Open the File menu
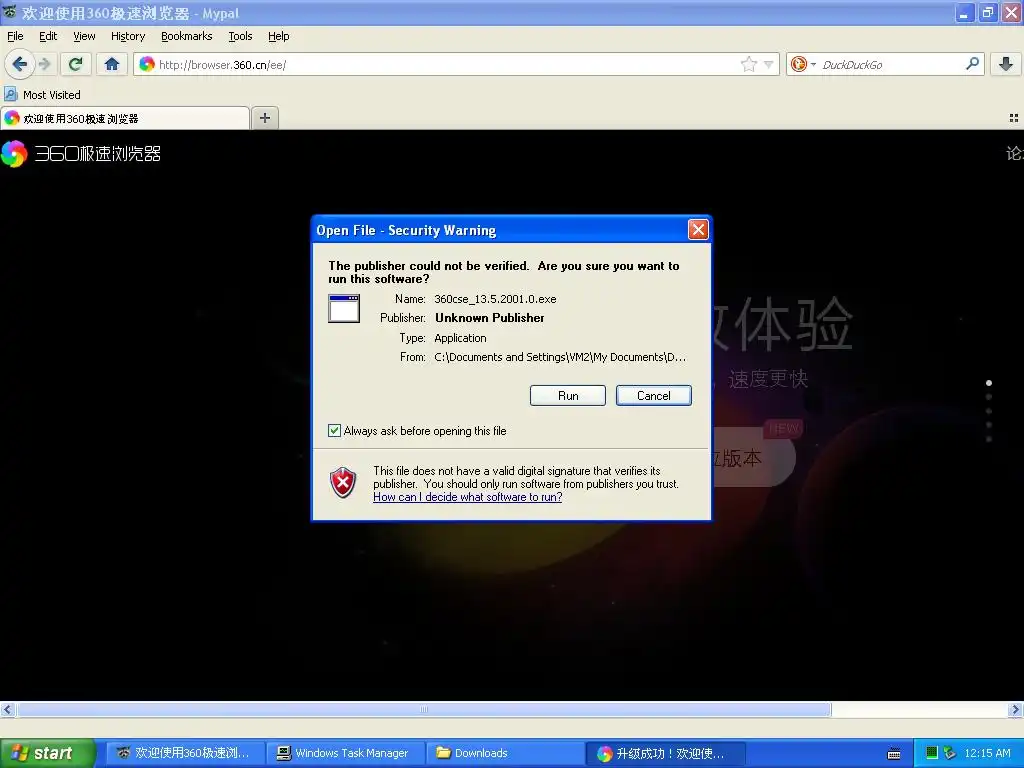Image resolution: width=1024 pixels, height=768 pixels. (15, 36)
